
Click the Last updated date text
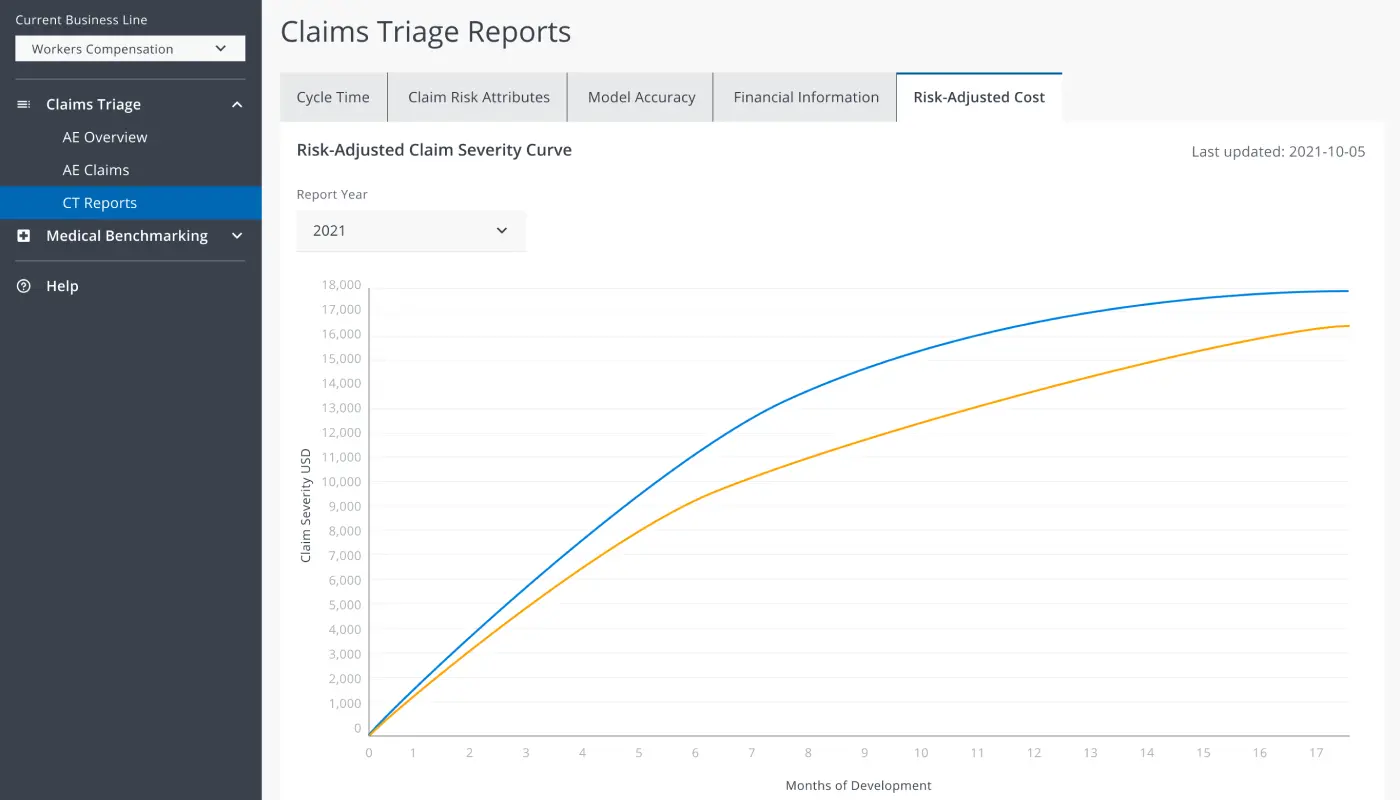[1279, 151]
